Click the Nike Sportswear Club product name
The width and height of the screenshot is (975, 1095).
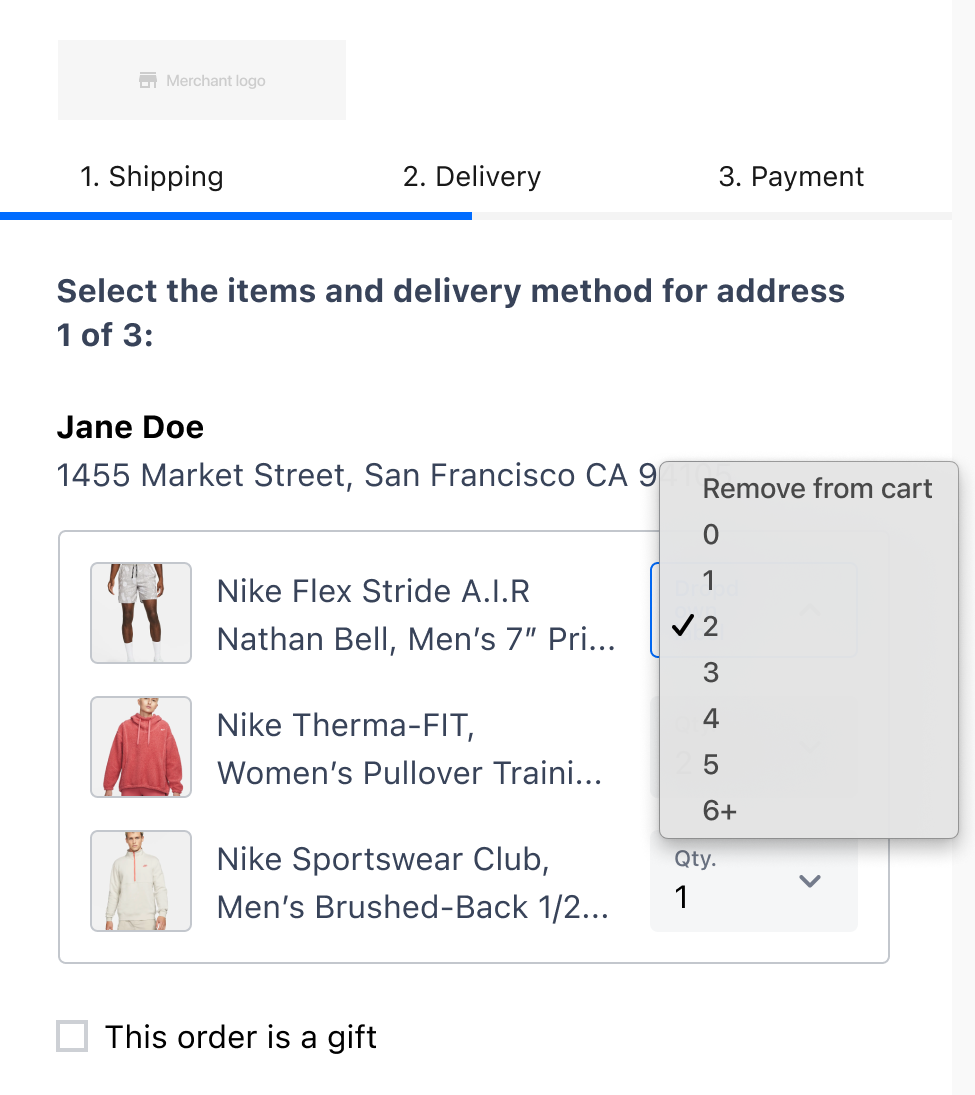click(x=383, y=859)
